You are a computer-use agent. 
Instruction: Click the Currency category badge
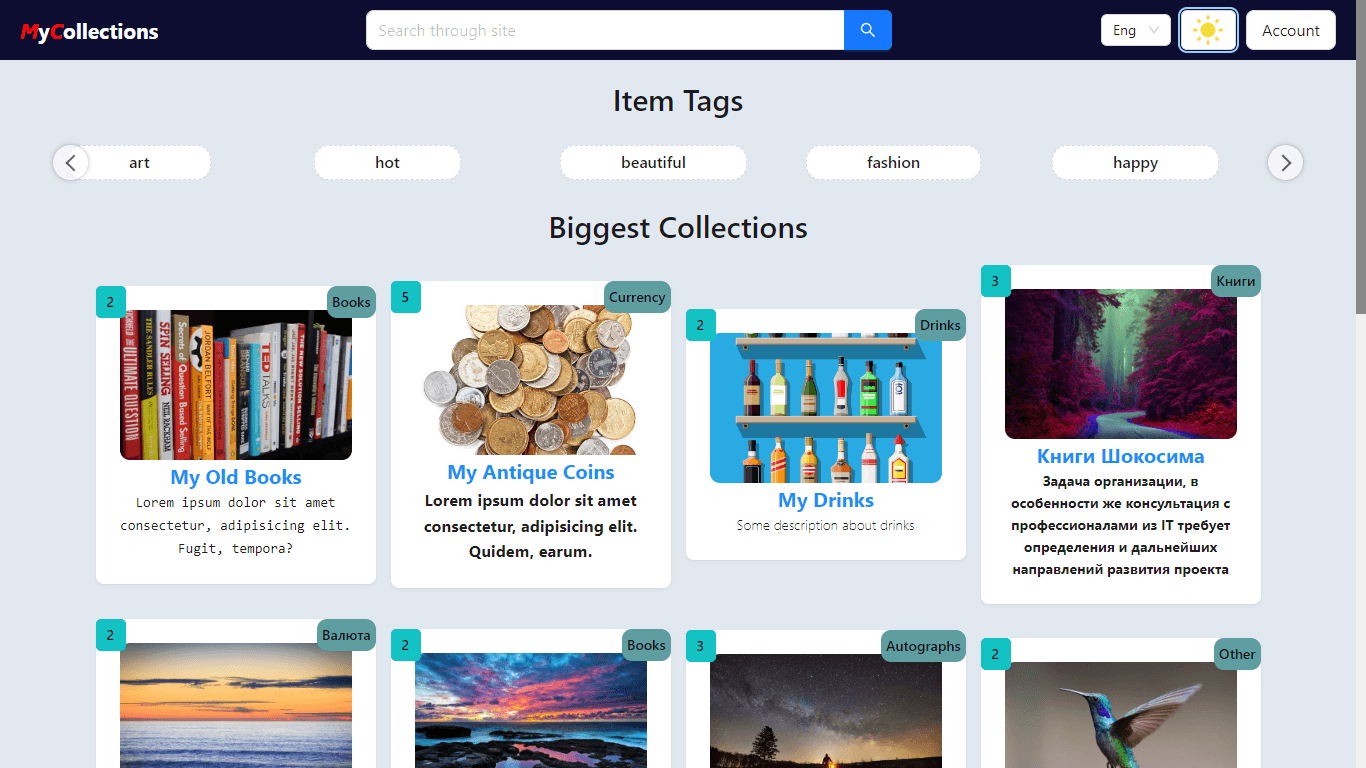(637, 297)
